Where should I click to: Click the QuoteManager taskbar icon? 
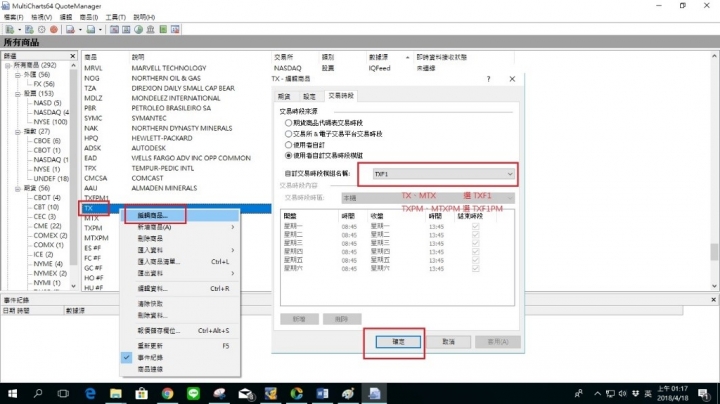click(374, 393)
